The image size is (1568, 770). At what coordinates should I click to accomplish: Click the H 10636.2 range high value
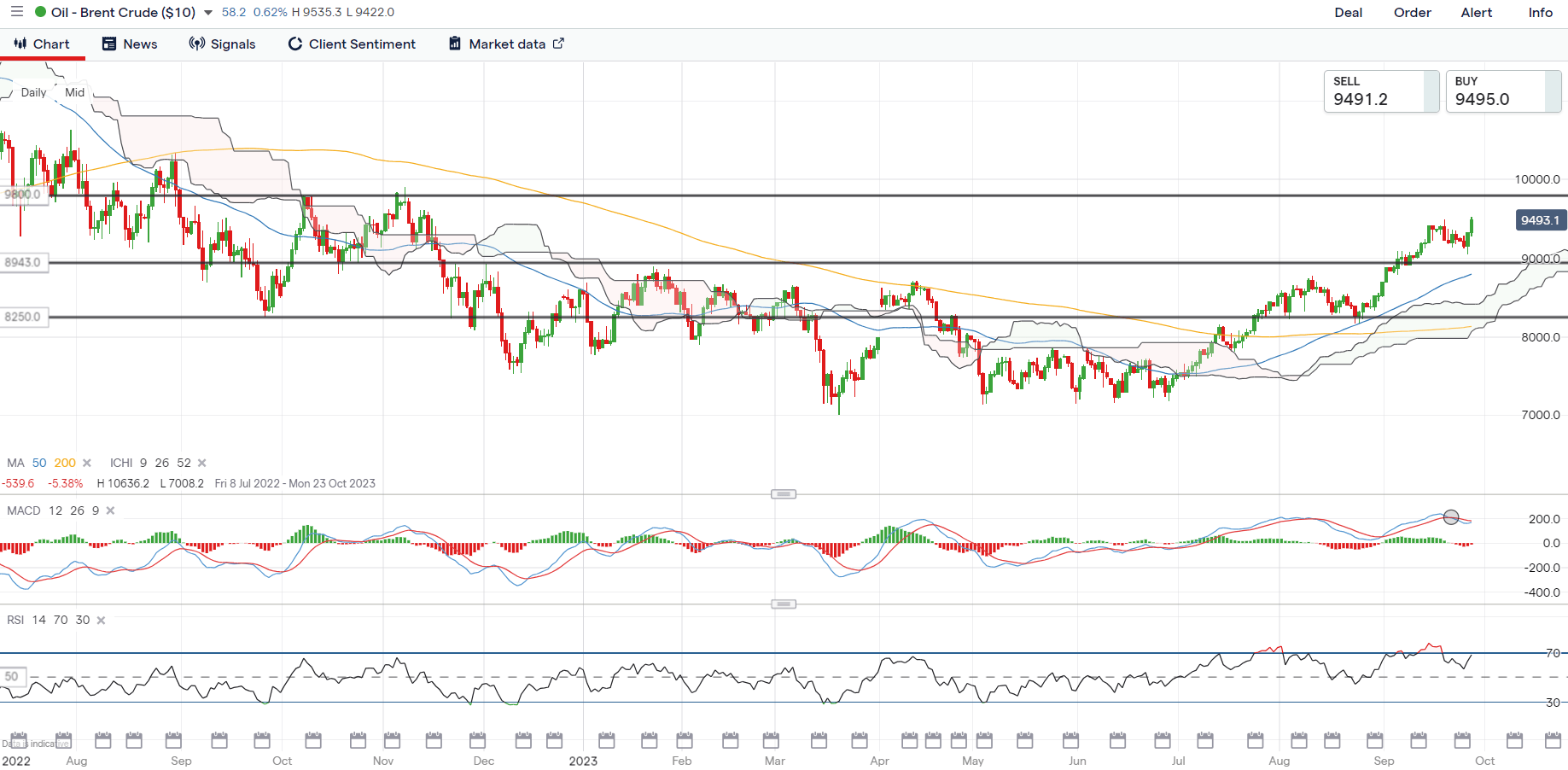[123, 483]
